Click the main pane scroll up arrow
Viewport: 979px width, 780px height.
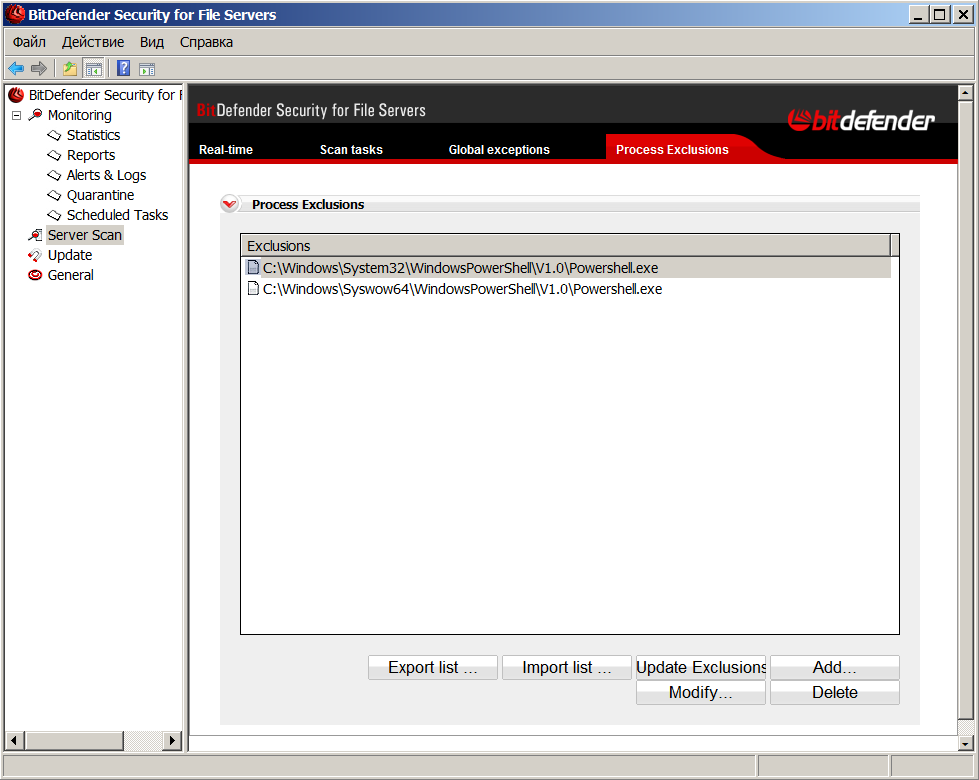pos(965,94)
